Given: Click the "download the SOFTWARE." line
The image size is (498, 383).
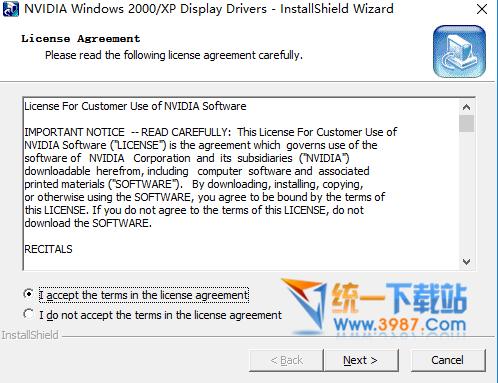Looking at the screenshot, I should pos(88,223).
